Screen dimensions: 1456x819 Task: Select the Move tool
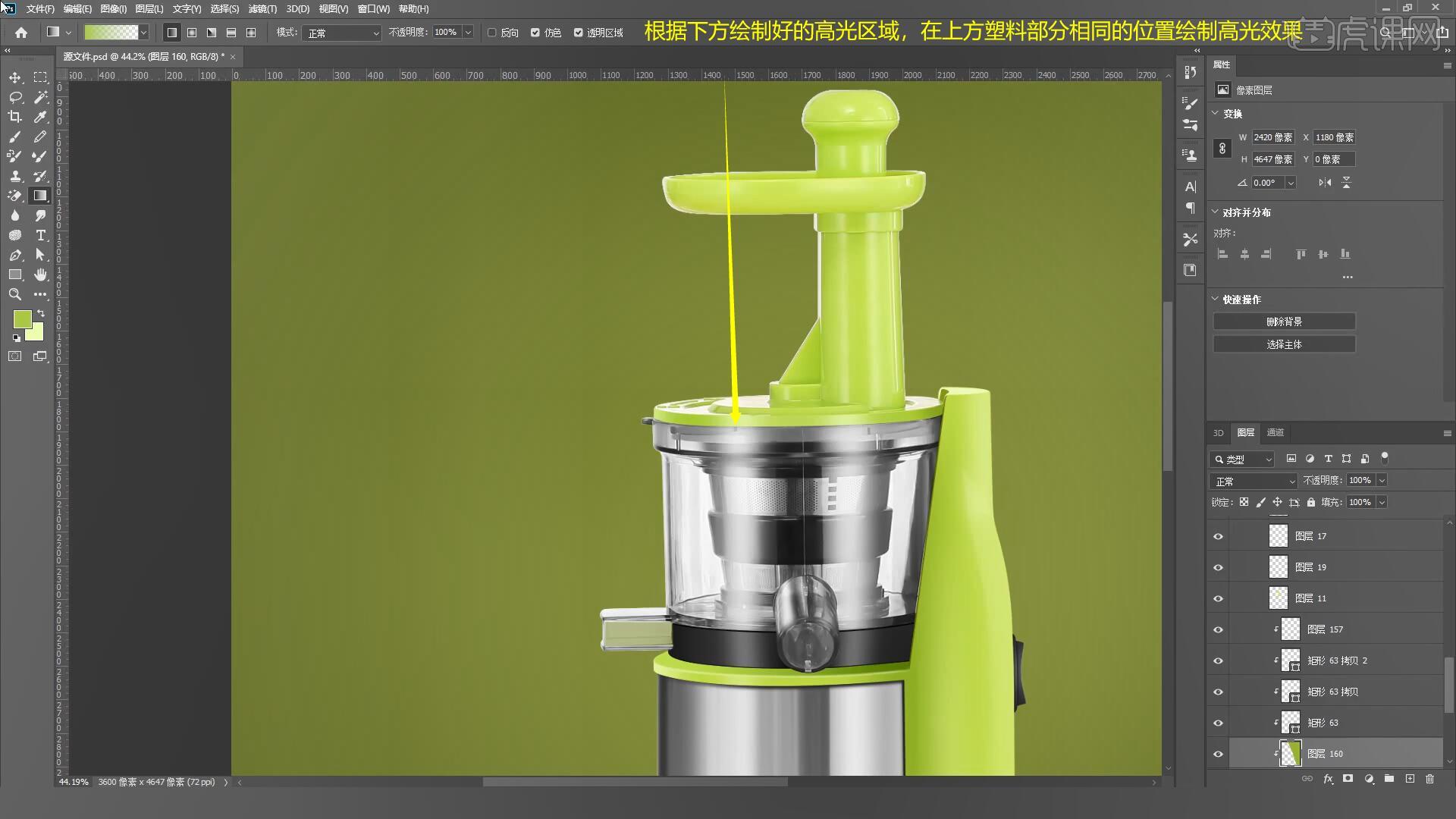point(14,77)
